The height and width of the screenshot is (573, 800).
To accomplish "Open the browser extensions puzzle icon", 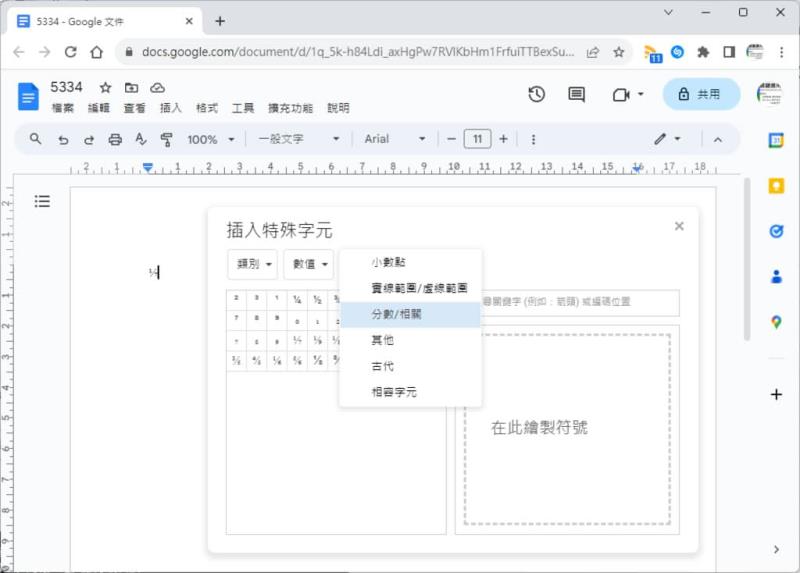I will [x=703, y=52].
